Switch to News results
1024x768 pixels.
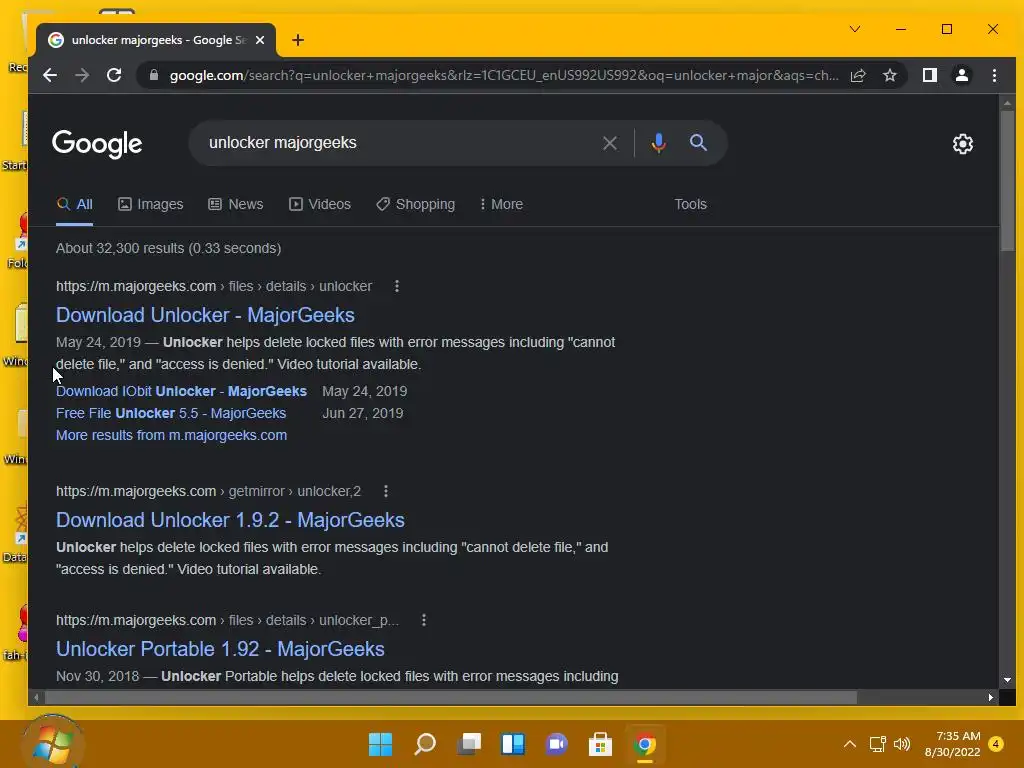236,204
